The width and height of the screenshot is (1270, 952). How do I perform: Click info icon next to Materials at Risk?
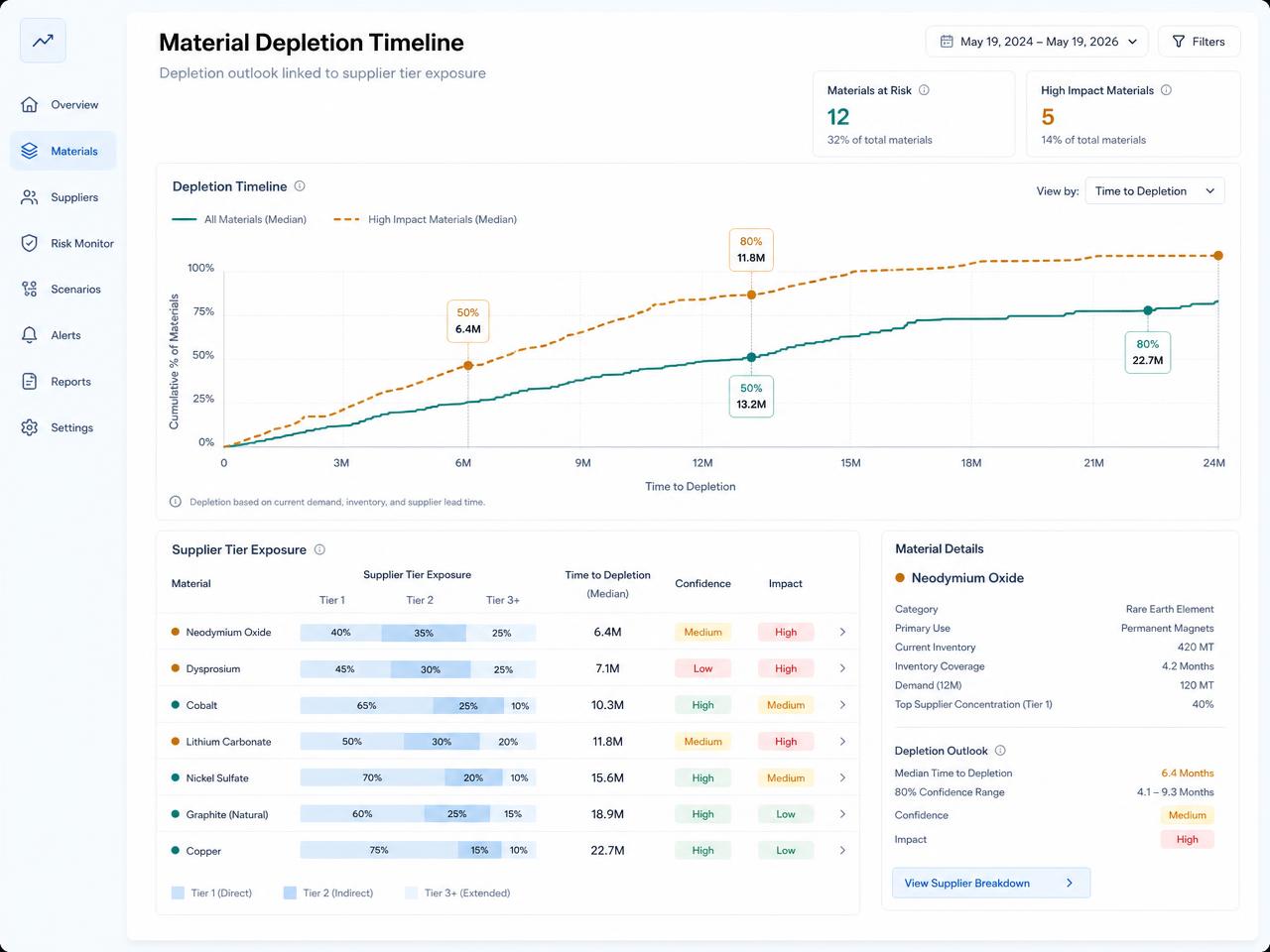(x=924, y=90)
